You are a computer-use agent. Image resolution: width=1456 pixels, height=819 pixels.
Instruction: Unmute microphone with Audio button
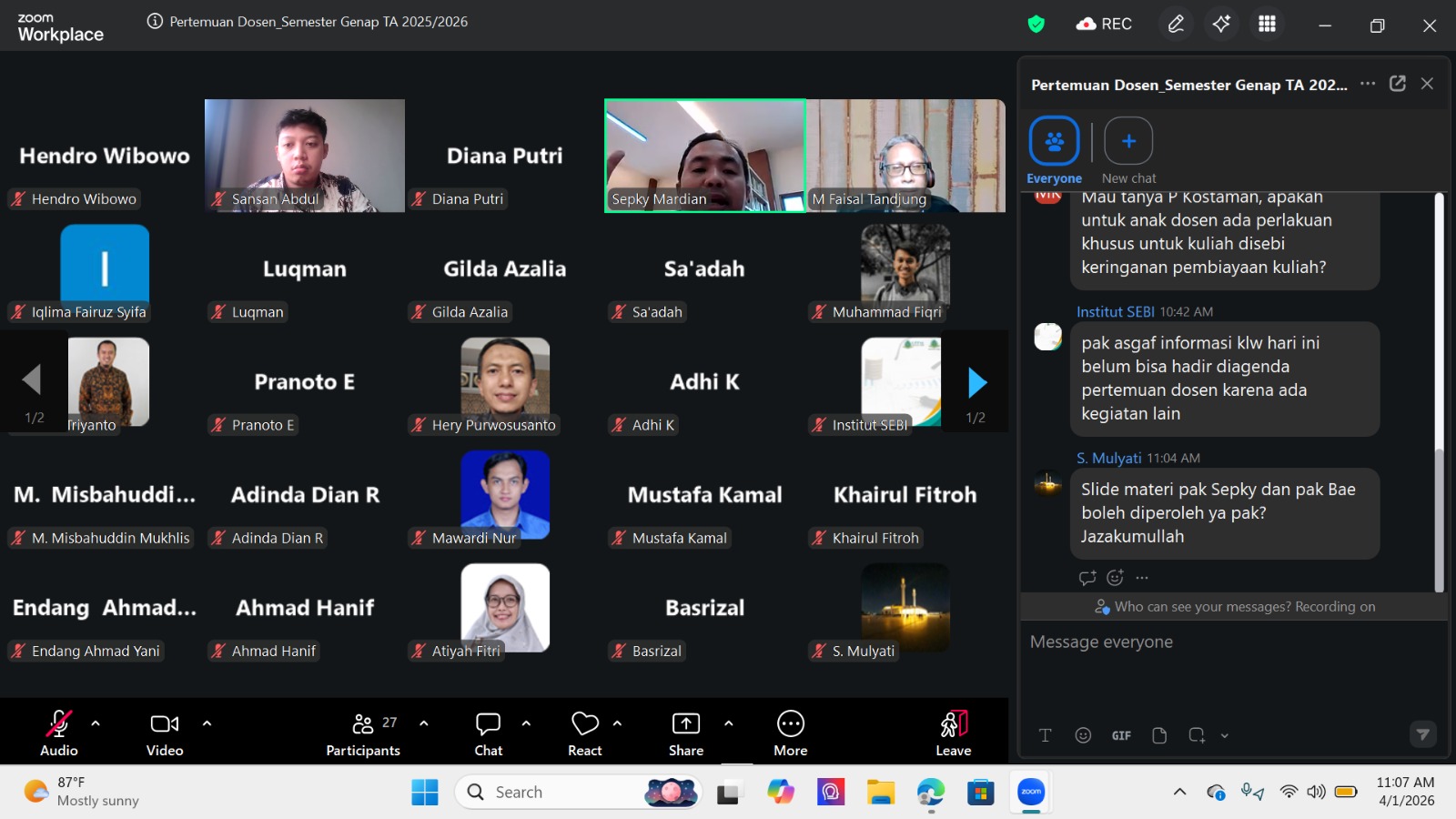[x=58, y=732]
